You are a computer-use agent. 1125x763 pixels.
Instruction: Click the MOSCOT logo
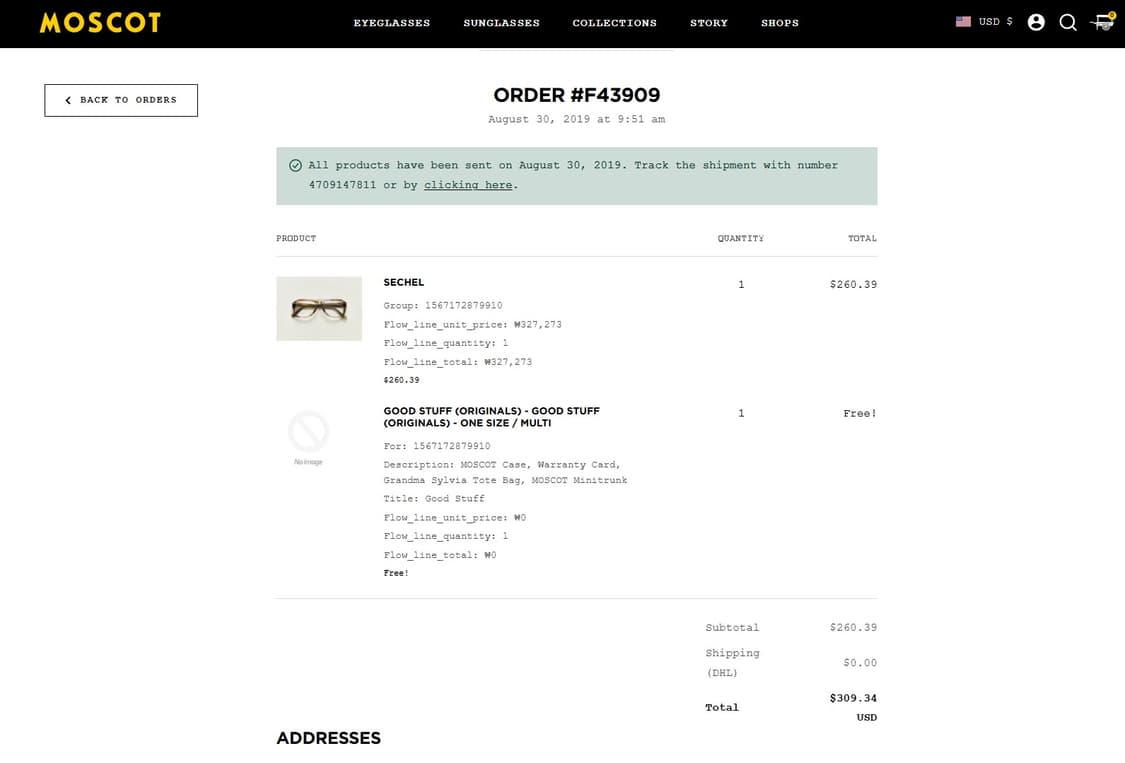pyautogui.click(x=100, y=22)
